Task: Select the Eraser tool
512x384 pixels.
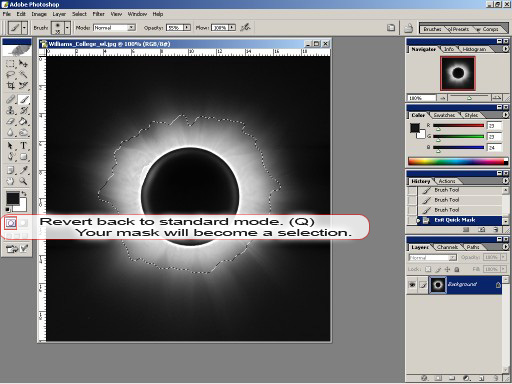Action: (x=10, y=121)
